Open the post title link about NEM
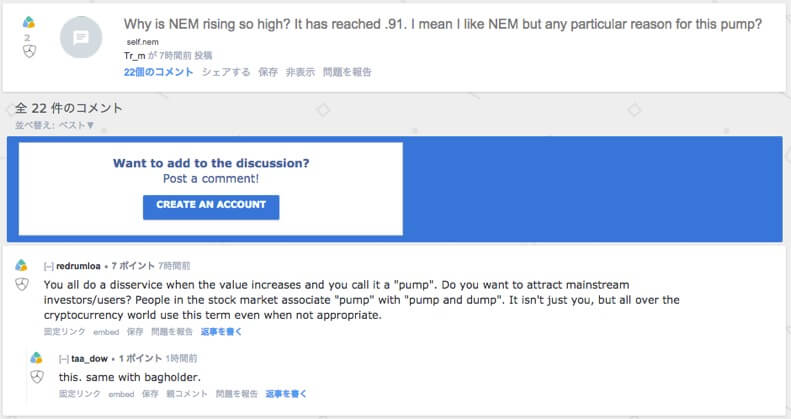Image resolution: width=791 pixels, height=419 pixels. tap(442, 24)
